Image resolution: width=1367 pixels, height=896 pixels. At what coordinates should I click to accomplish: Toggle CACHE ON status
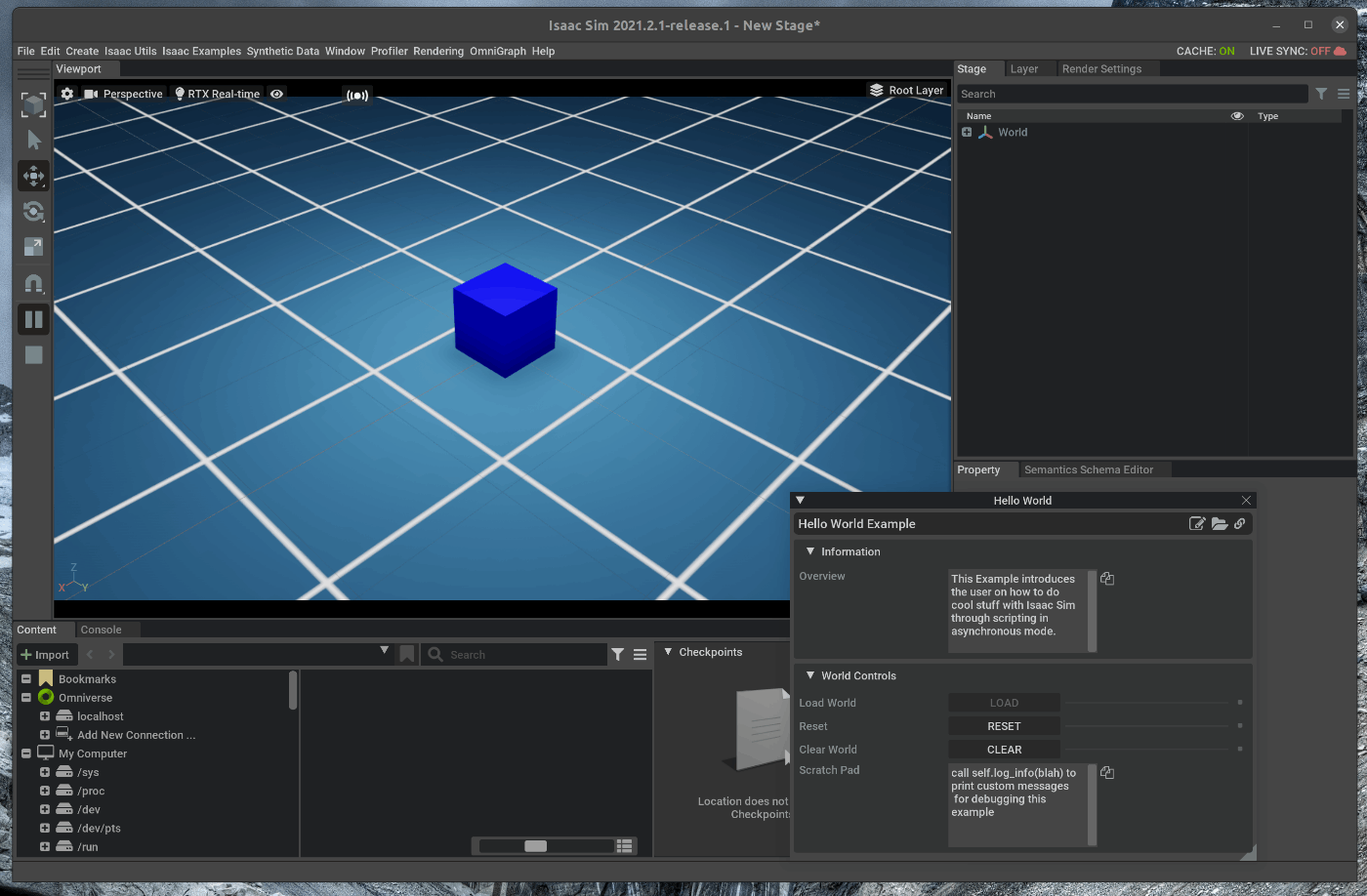pos(1206,51)
